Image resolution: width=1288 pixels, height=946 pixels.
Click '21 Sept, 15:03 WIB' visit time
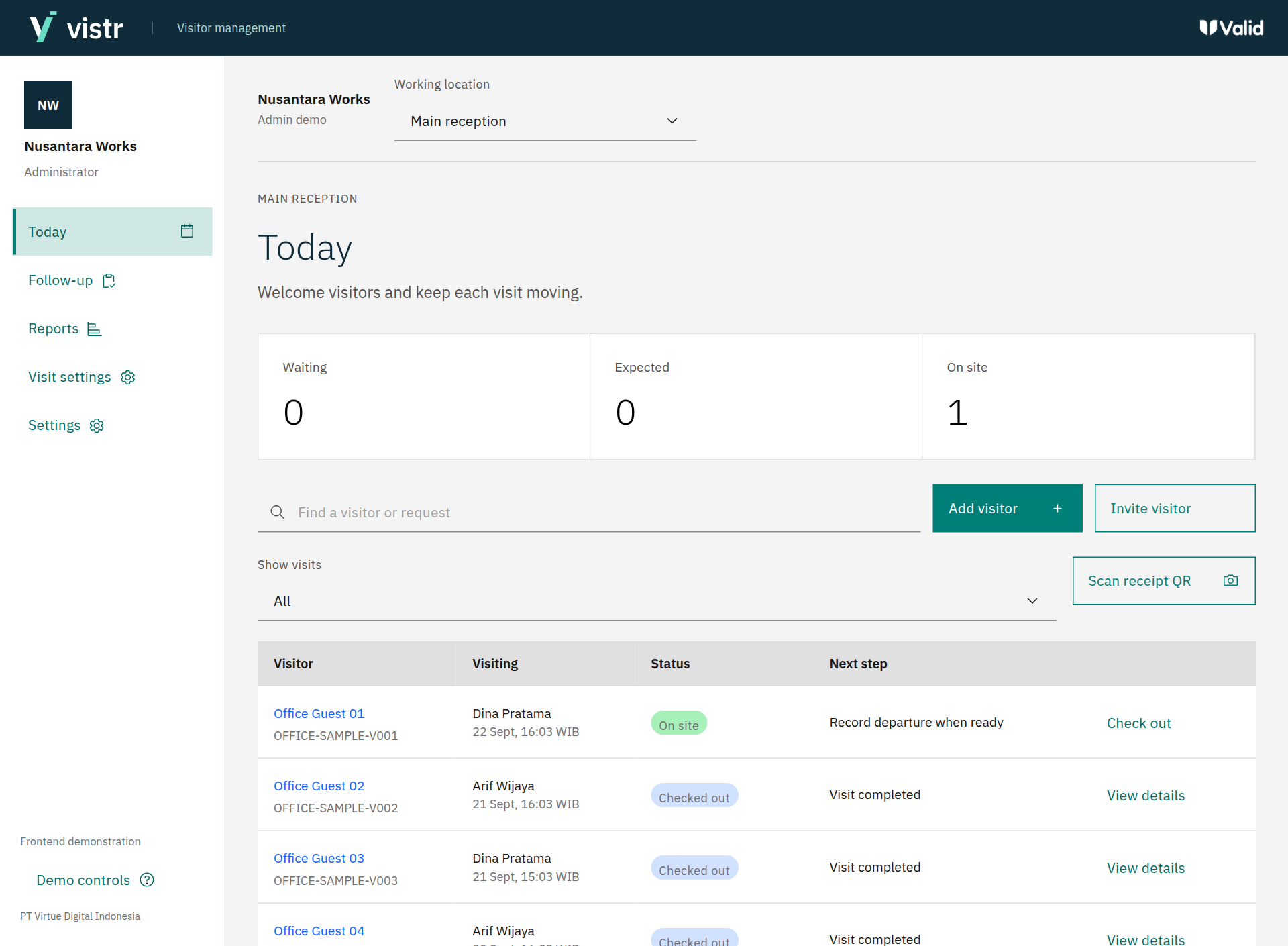coord(526,877)
